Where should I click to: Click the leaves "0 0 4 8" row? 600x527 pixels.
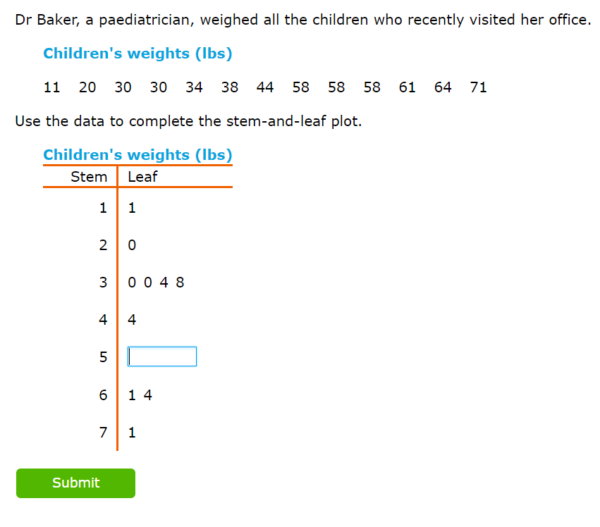click(156, 282)
